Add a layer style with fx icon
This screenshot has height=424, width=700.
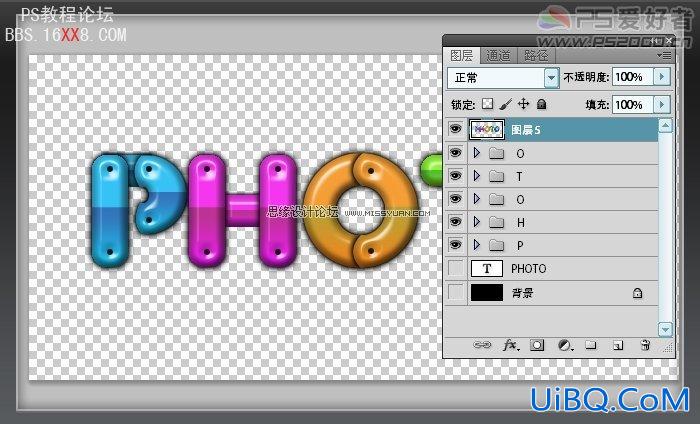tap(511, 345)
